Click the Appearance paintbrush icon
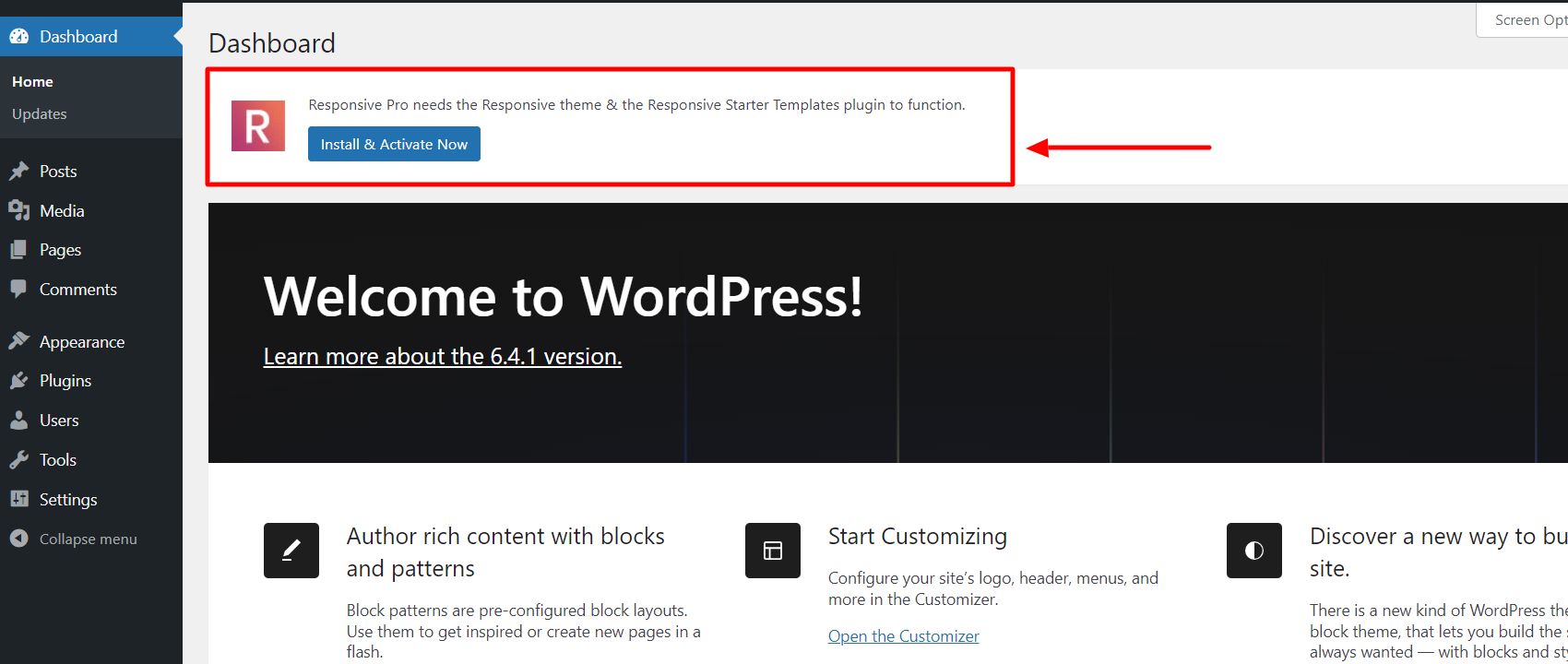1568x664 pixels. tap(19, 342)
